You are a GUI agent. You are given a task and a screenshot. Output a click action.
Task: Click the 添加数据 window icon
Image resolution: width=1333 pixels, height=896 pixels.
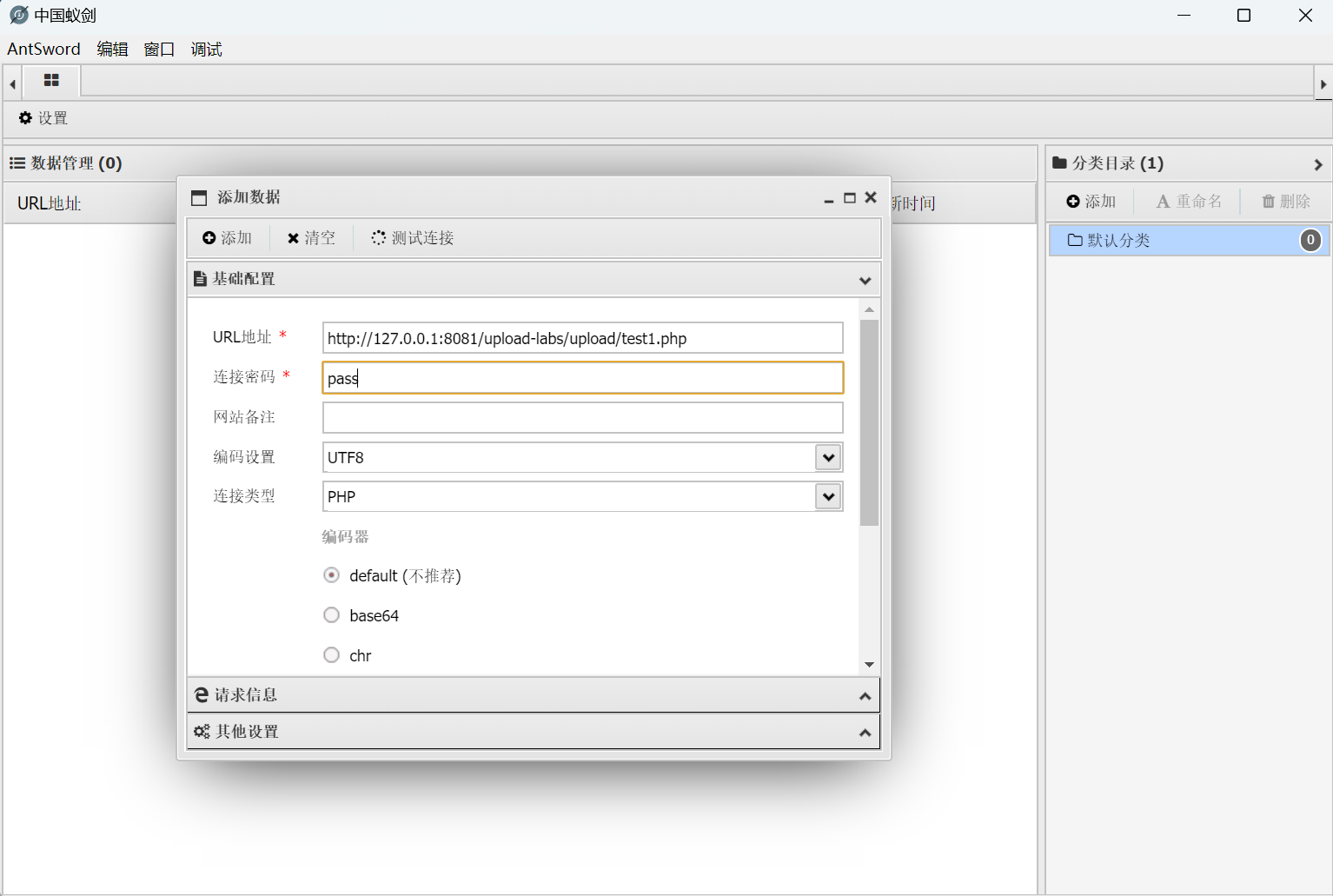tap(199, 198)
